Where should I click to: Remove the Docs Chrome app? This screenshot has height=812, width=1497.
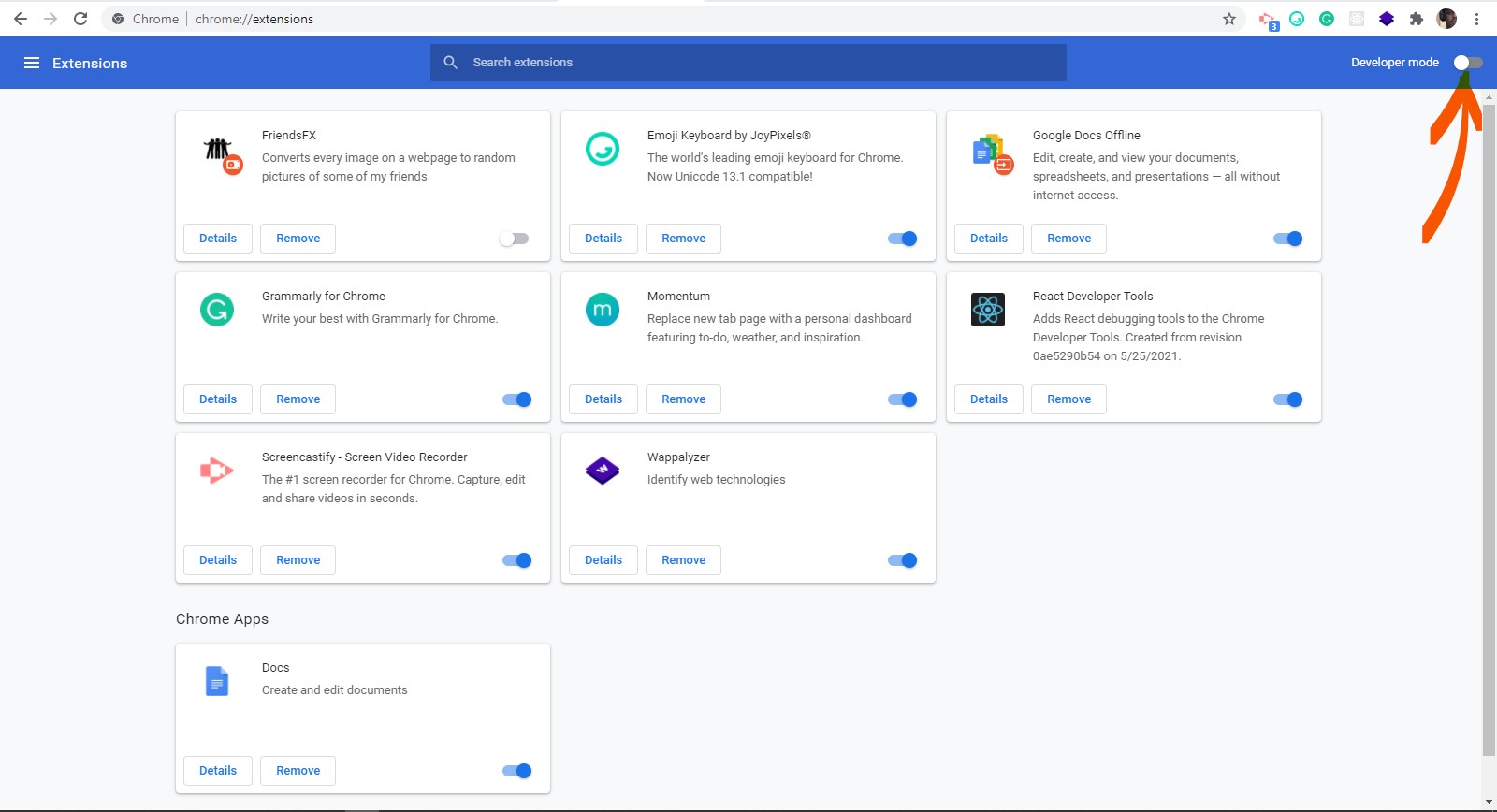click(298, 771)
